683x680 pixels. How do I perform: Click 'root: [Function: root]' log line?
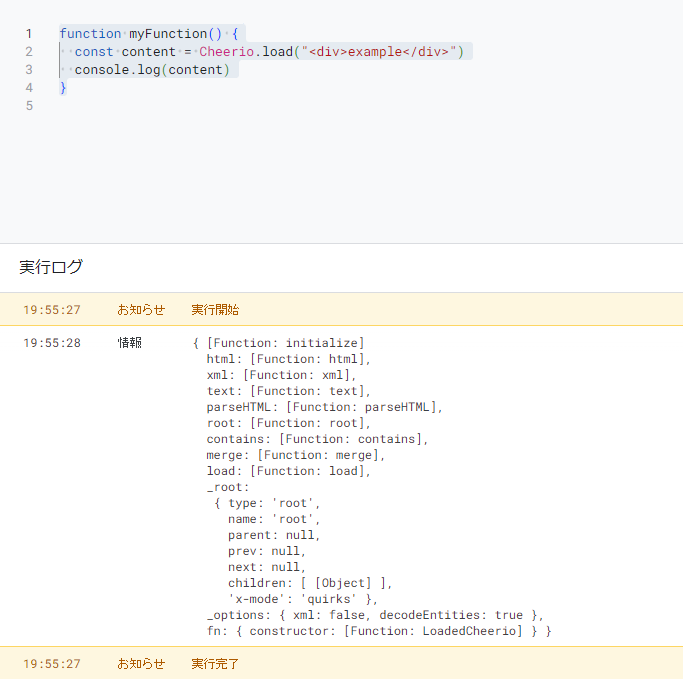288,423
